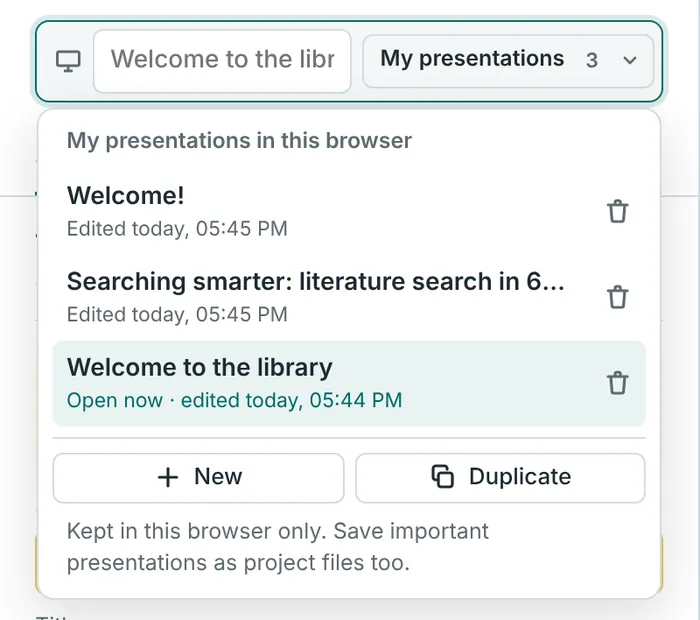
Task: Open the Welcome! presentation
Action: point(321,212)
